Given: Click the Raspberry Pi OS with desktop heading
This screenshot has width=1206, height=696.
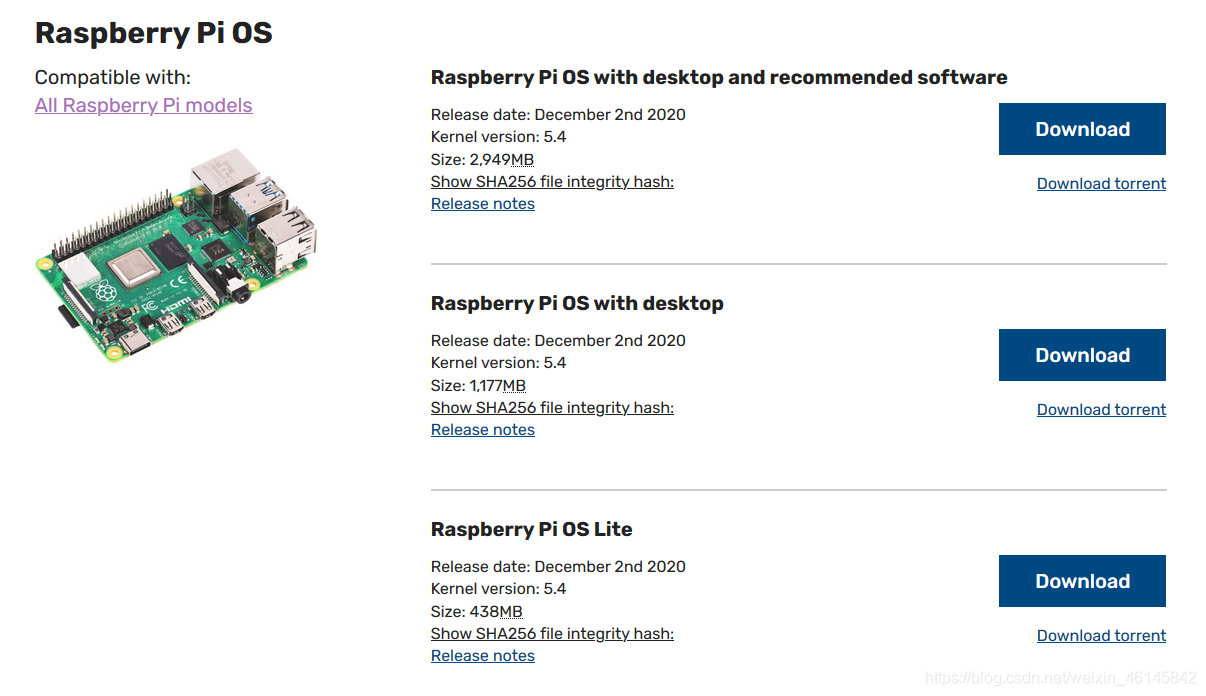Looking at the screenshot, I should click(577, 303).
